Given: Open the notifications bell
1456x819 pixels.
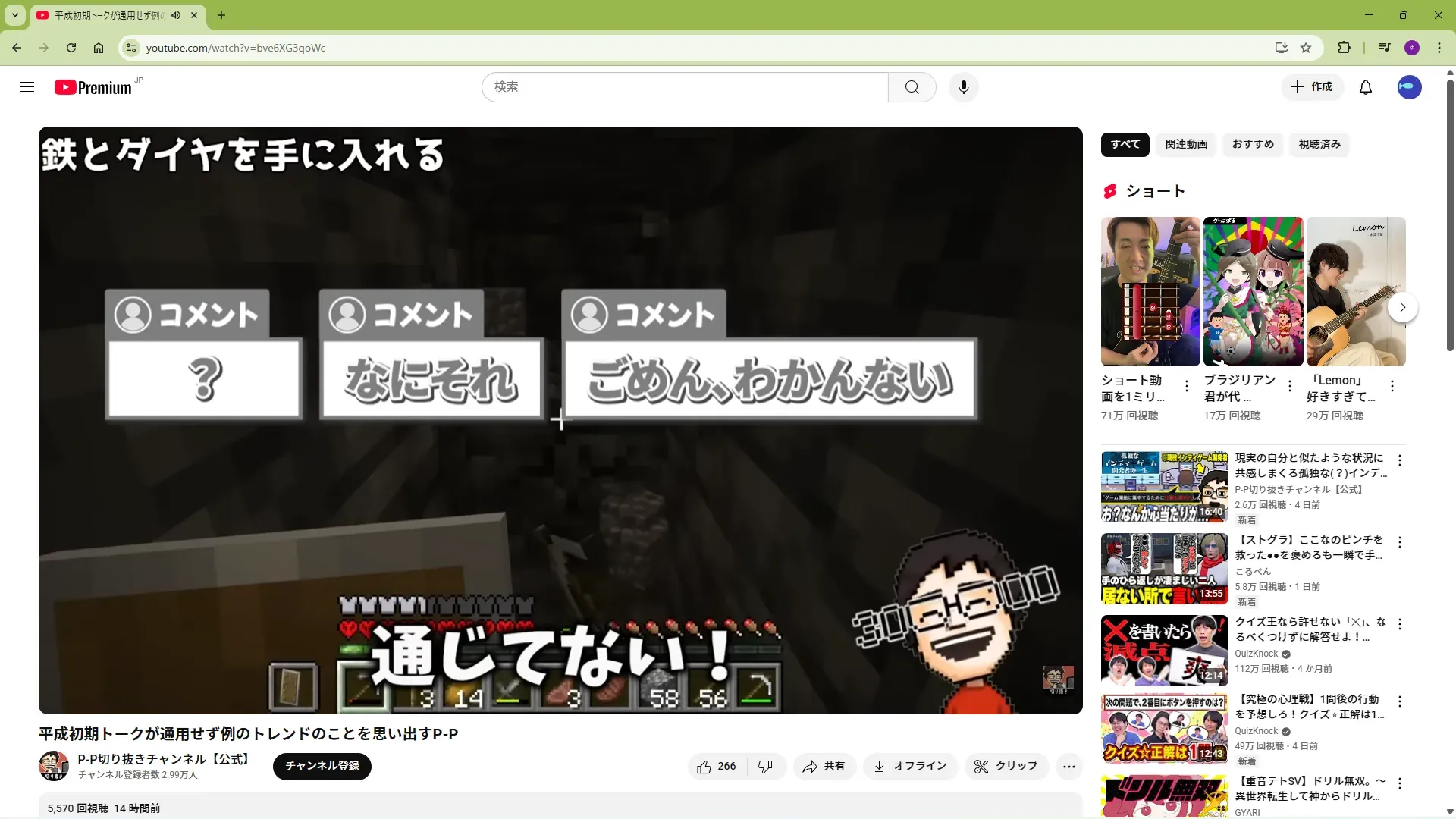Looking at the screenshot, I should pyautogui.click(x=1365, y=87).
